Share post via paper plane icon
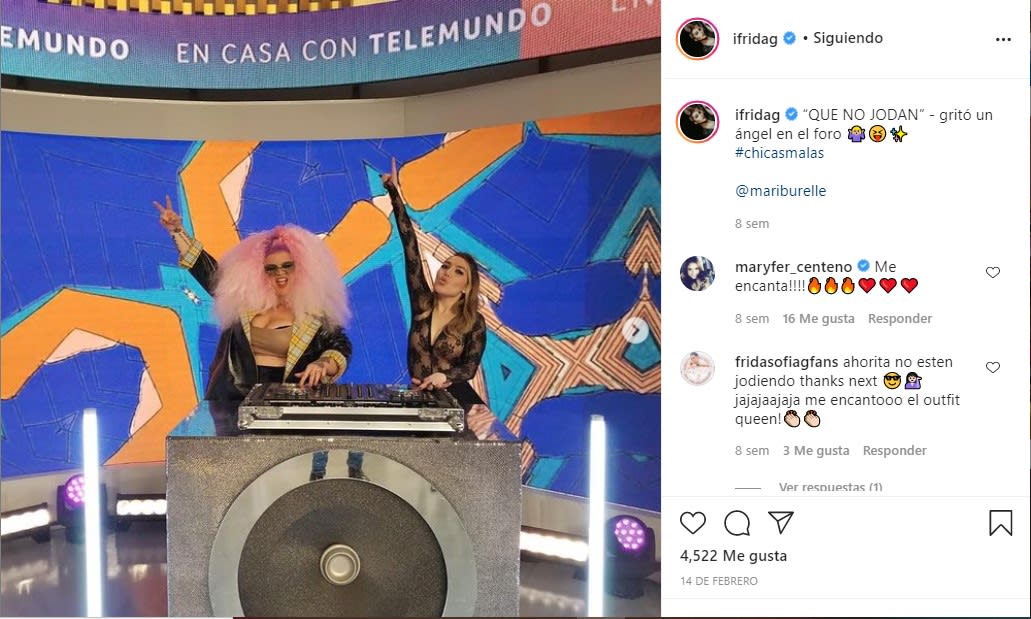The image size is (1031, 619). (781, 522)
